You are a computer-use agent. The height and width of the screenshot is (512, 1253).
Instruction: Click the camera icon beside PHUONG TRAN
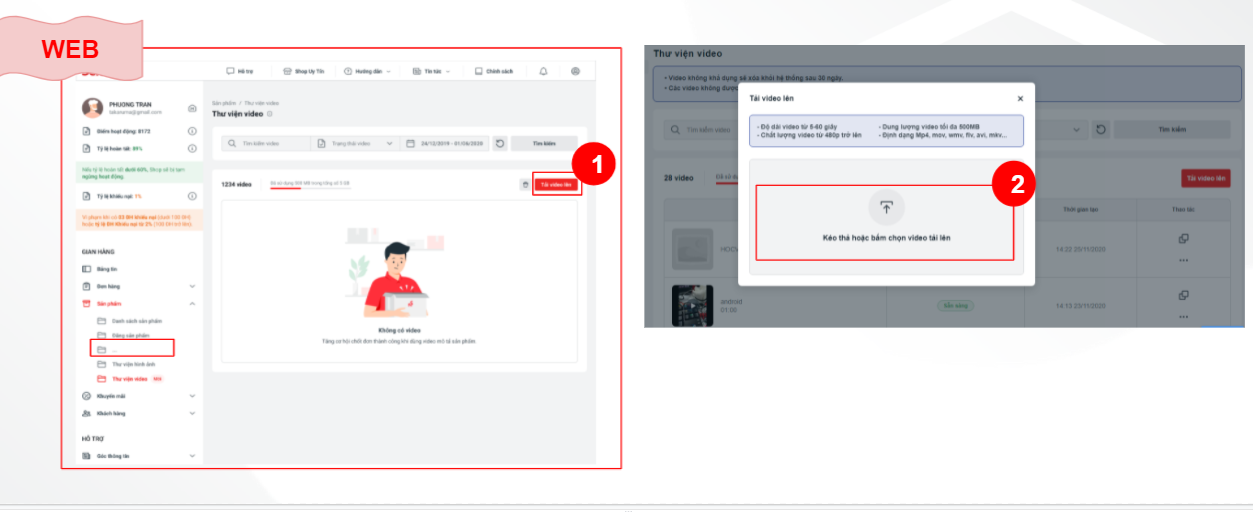coord(192,108)
